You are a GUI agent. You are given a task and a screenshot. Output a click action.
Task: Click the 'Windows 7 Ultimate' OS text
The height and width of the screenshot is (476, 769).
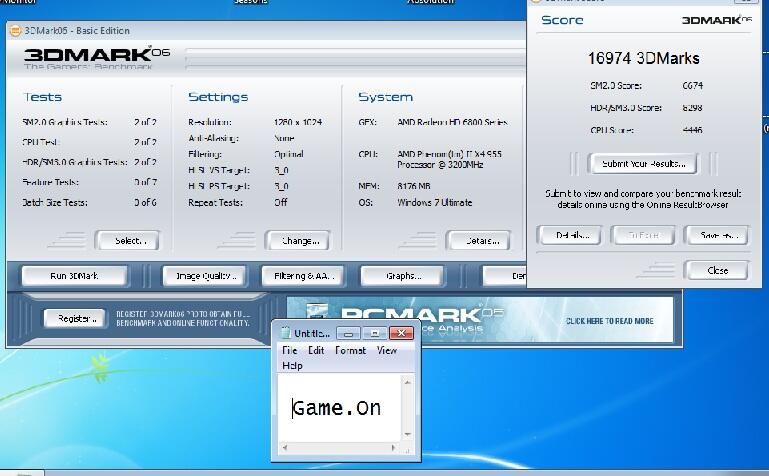click(x=435, y=202)
